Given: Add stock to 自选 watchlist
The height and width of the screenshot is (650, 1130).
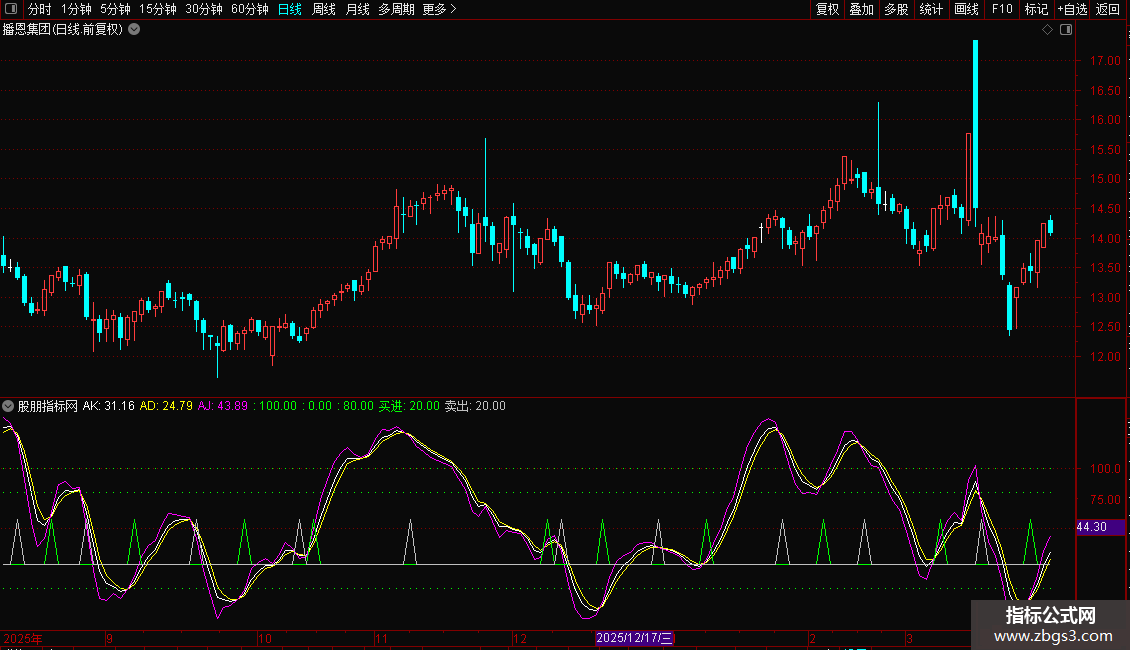Looking at the screenshot, I should point(1072,9).
